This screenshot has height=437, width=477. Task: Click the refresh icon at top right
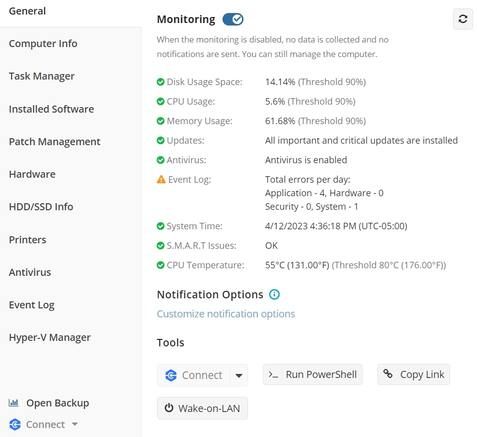click(463, 19)
